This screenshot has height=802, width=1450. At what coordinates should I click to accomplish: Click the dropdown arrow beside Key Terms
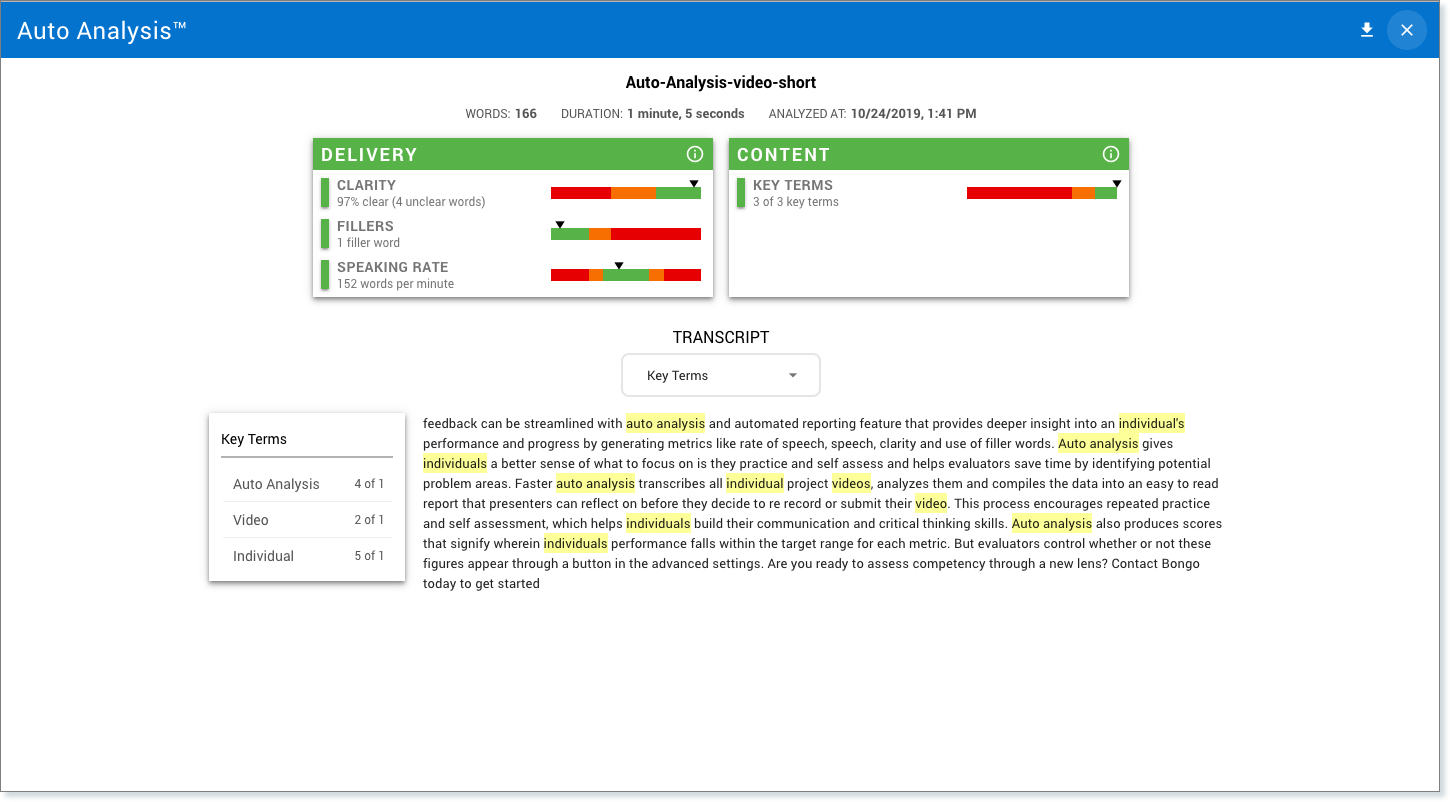[x=793, y=376]
